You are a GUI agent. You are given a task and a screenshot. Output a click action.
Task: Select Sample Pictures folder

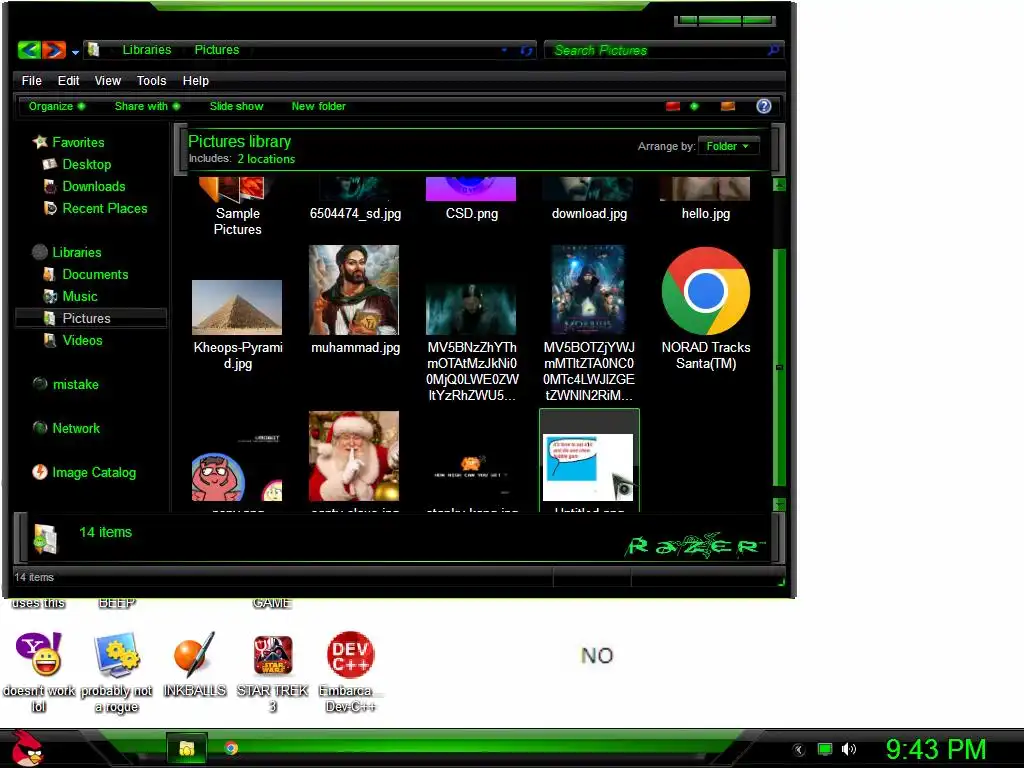pos(237,208)
